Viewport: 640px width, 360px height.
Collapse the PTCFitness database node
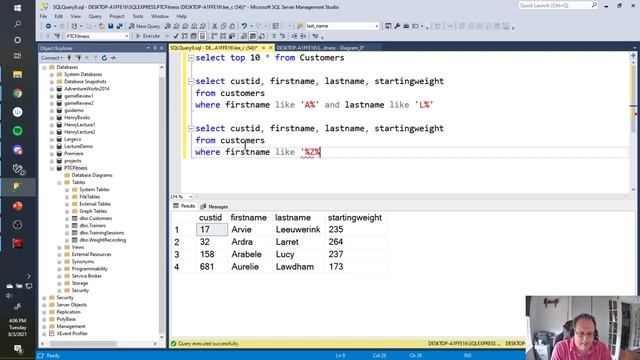(52, 168)
